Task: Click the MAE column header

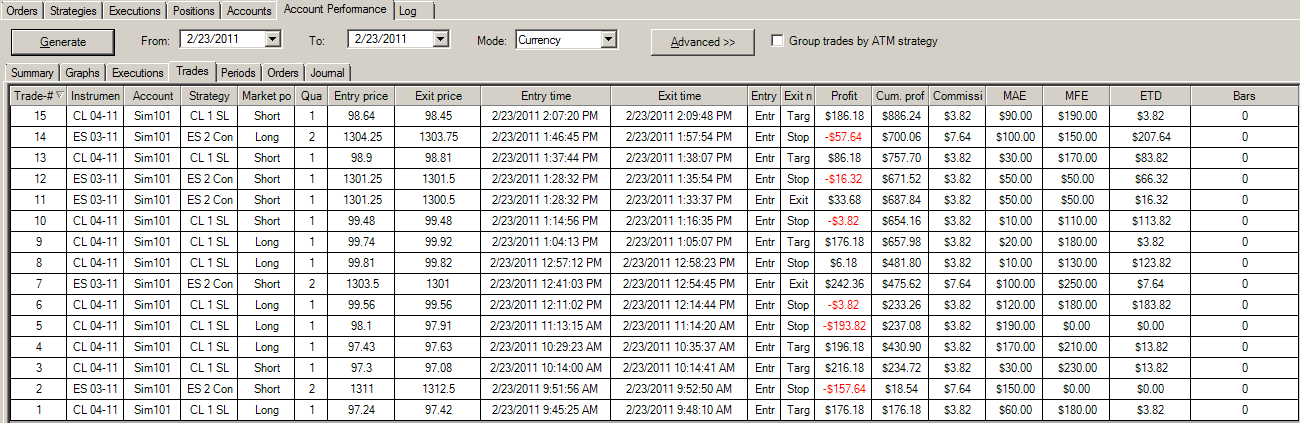Action: click(x=1014, y=96)
